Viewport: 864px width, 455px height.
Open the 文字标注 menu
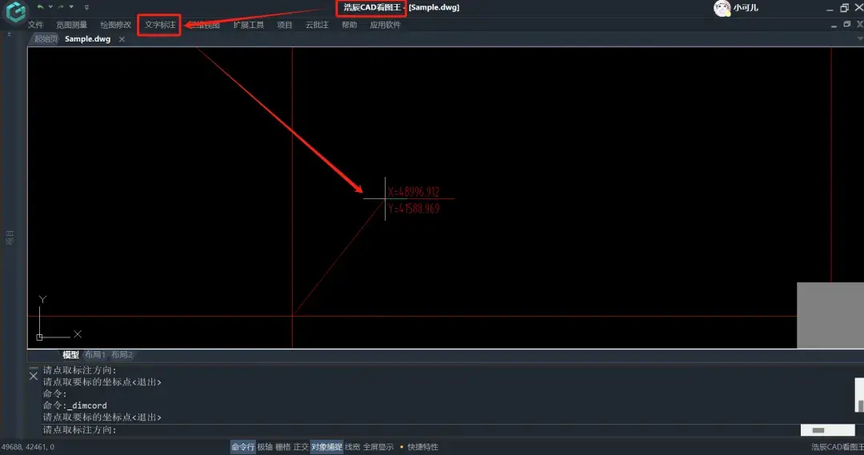coord(160,25)
